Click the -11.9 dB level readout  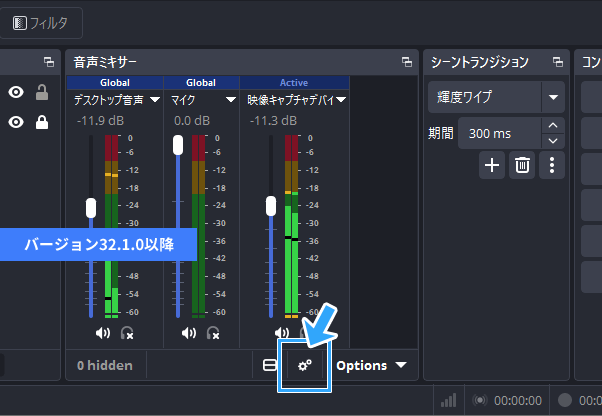[x=100, y=121]
